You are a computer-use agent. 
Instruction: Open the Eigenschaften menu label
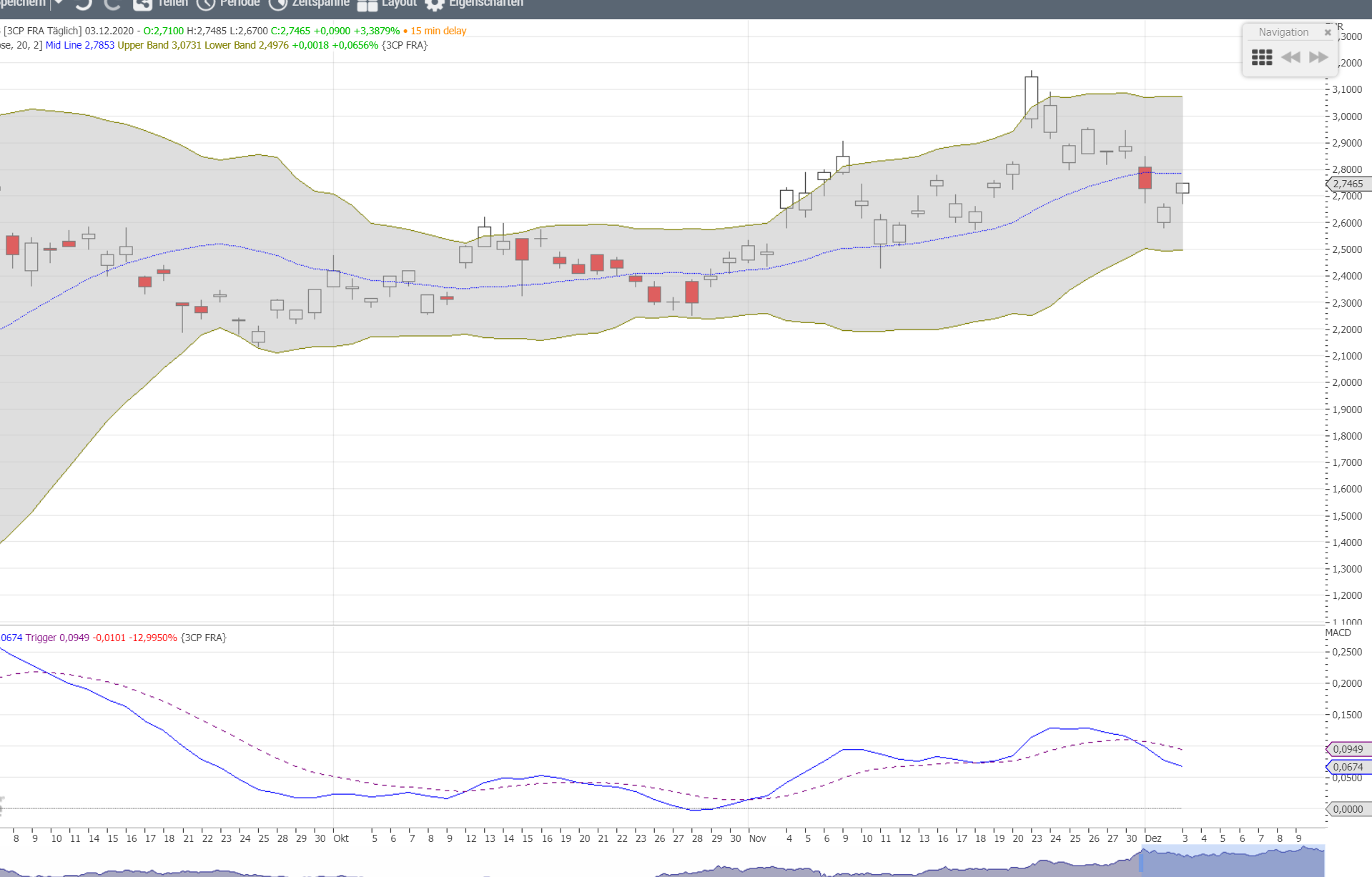tap(486, 4)
